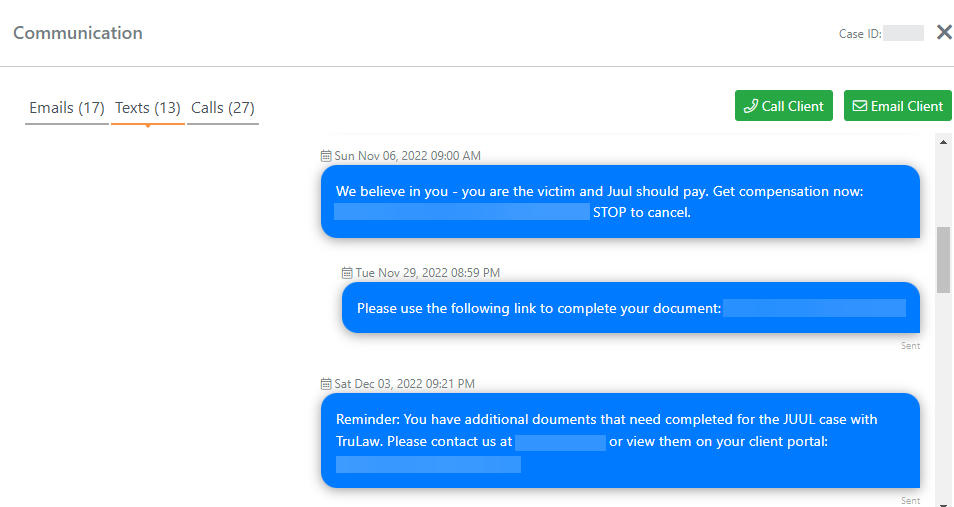The image size is (954, 507).
Task: Click the envelope icon in Email Client
Action: pyautogui.click(x=860, y=106)
